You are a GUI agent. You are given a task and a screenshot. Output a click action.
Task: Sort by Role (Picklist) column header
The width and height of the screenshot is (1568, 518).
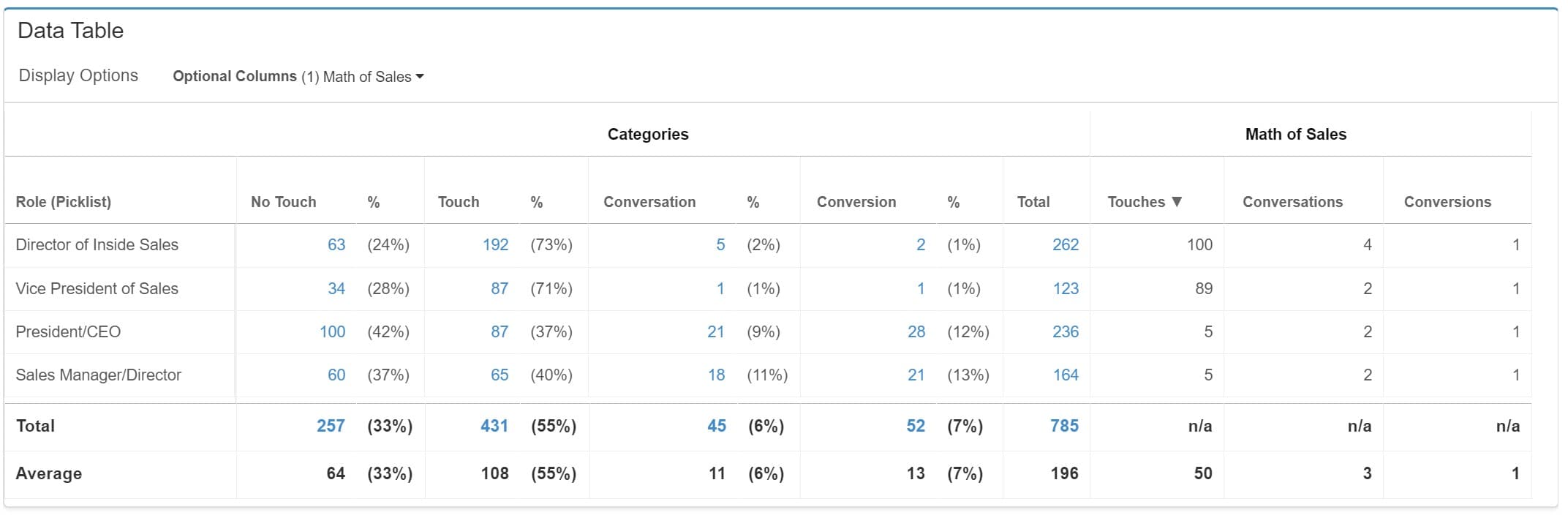click(x=64, y=202)
